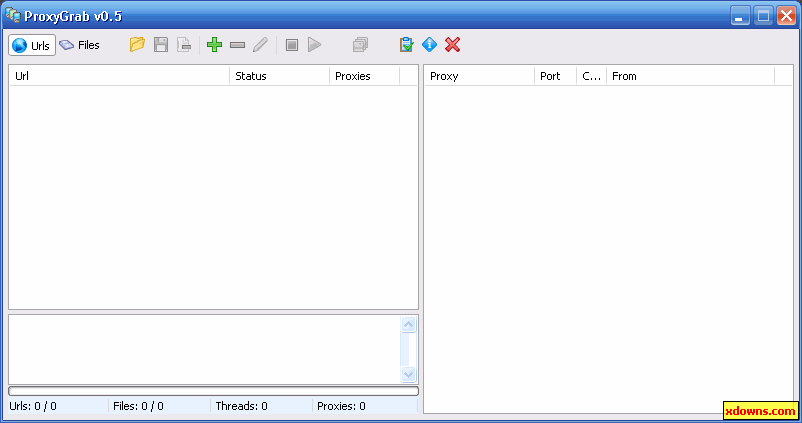This screenshot has height=423, width=802.
Task: Click the ProxyGrab title bar app icon
Action: click(13, 15)
